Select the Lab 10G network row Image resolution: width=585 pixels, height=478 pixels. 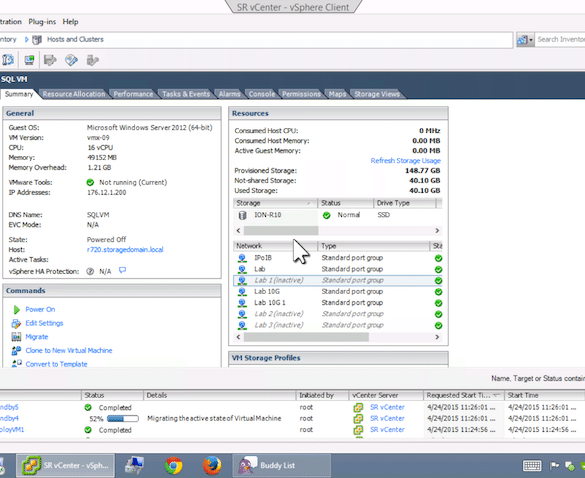[x=338, y=291]
